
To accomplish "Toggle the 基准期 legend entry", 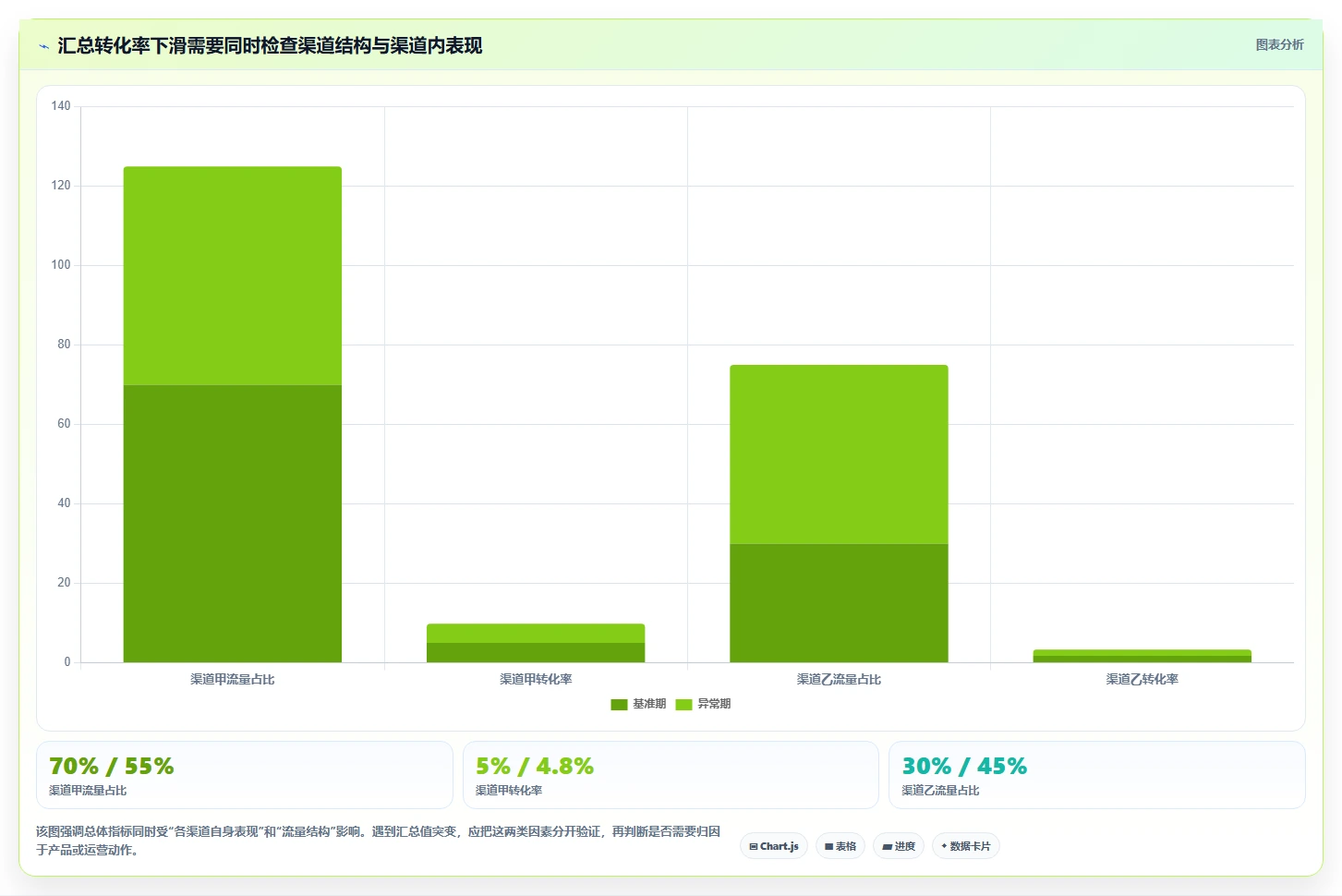I will (x=638, y=704).
